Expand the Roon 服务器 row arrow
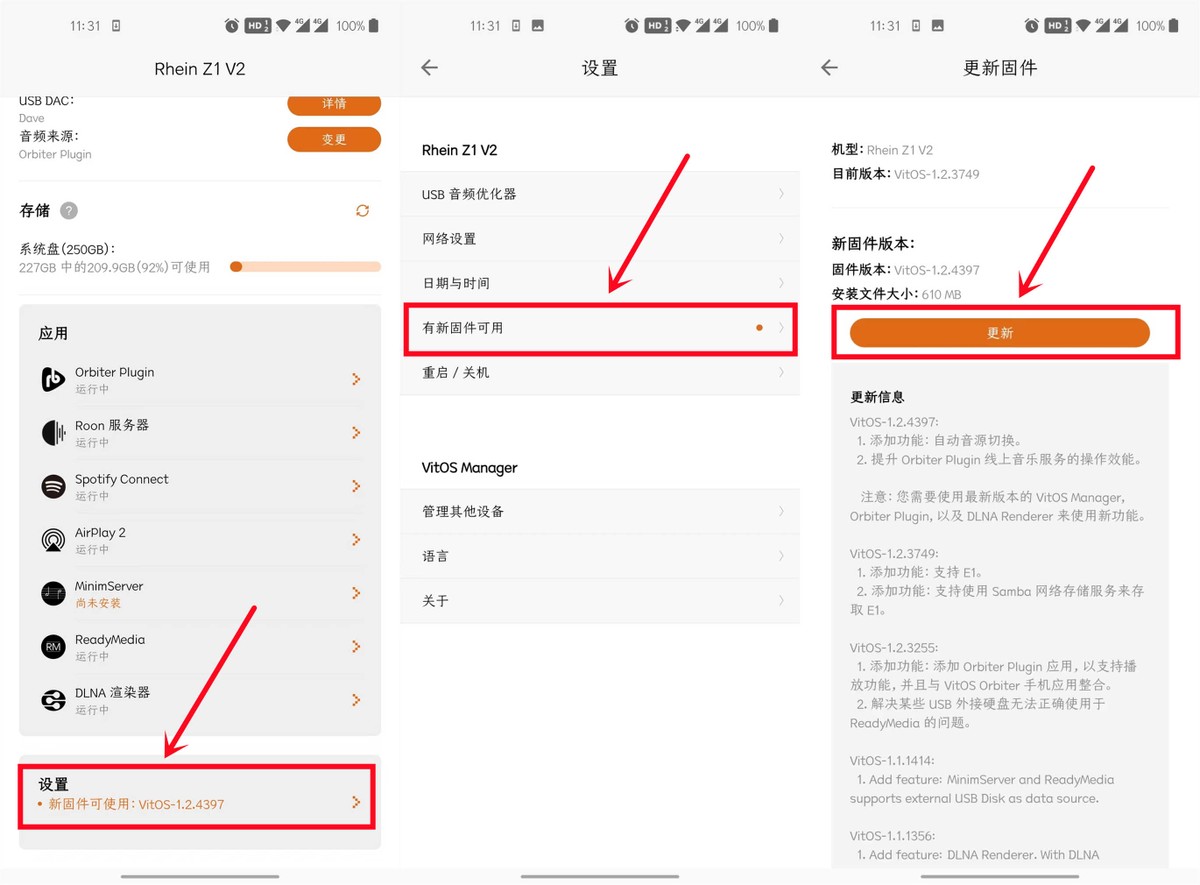Viewport: 1200px width, 885px height. click(356, 433)
